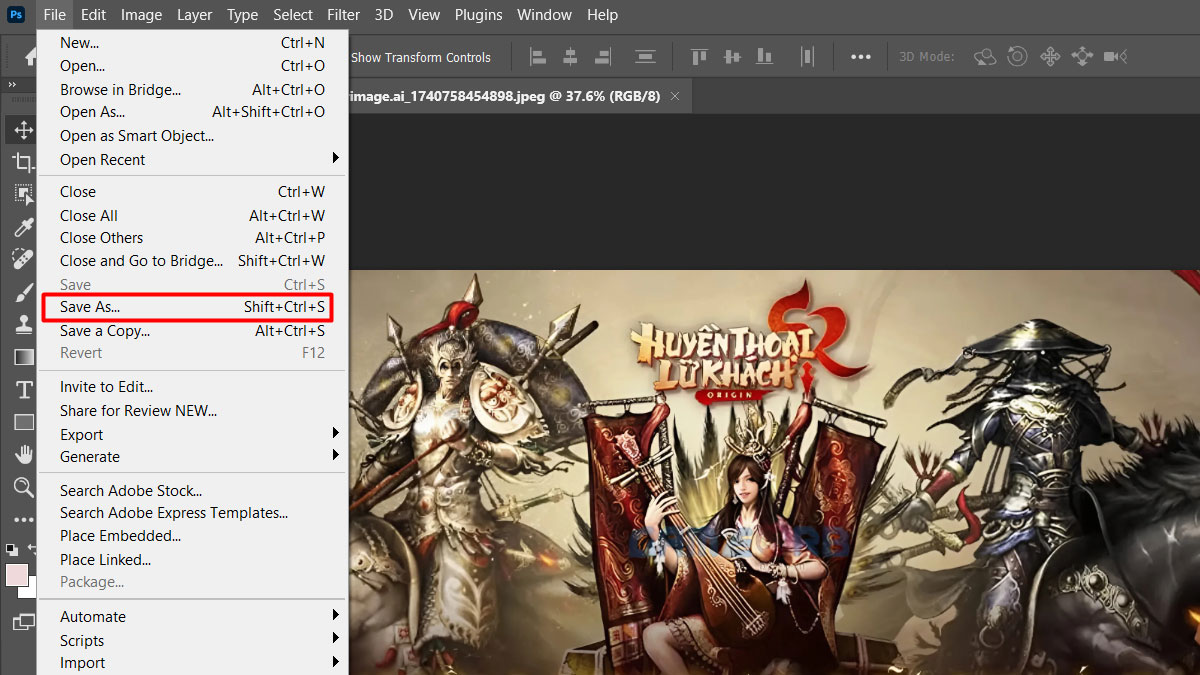
Task: Toggle Show Transform Controls option
Action: [421, 58]
